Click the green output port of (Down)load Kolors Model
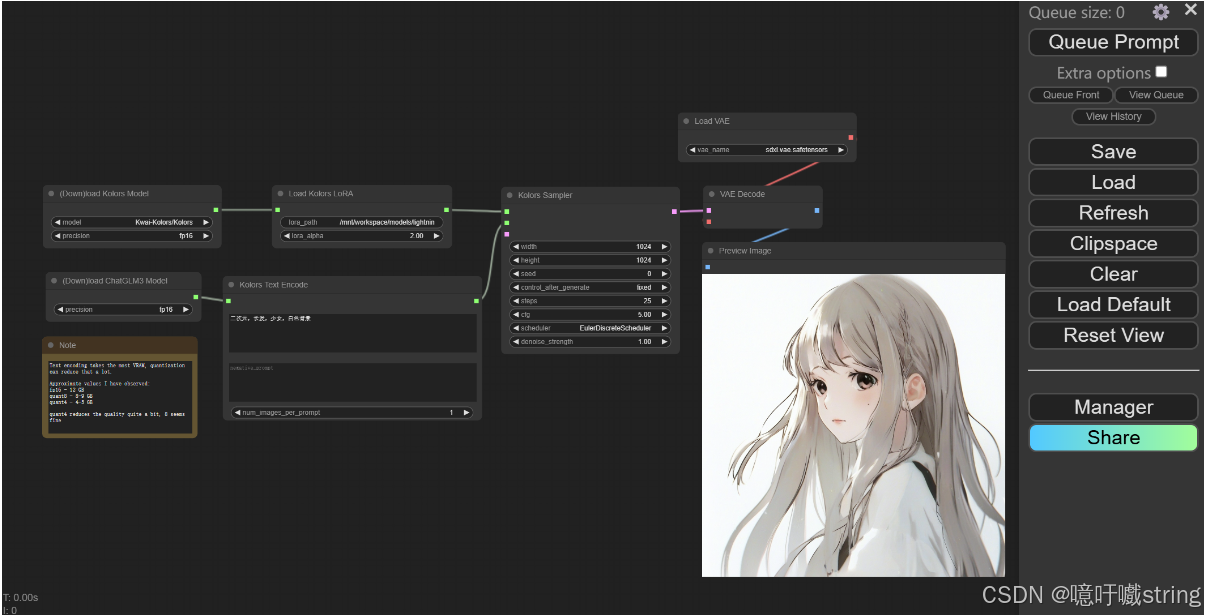This screenshot has height=615, width=1205. (216, 209)
